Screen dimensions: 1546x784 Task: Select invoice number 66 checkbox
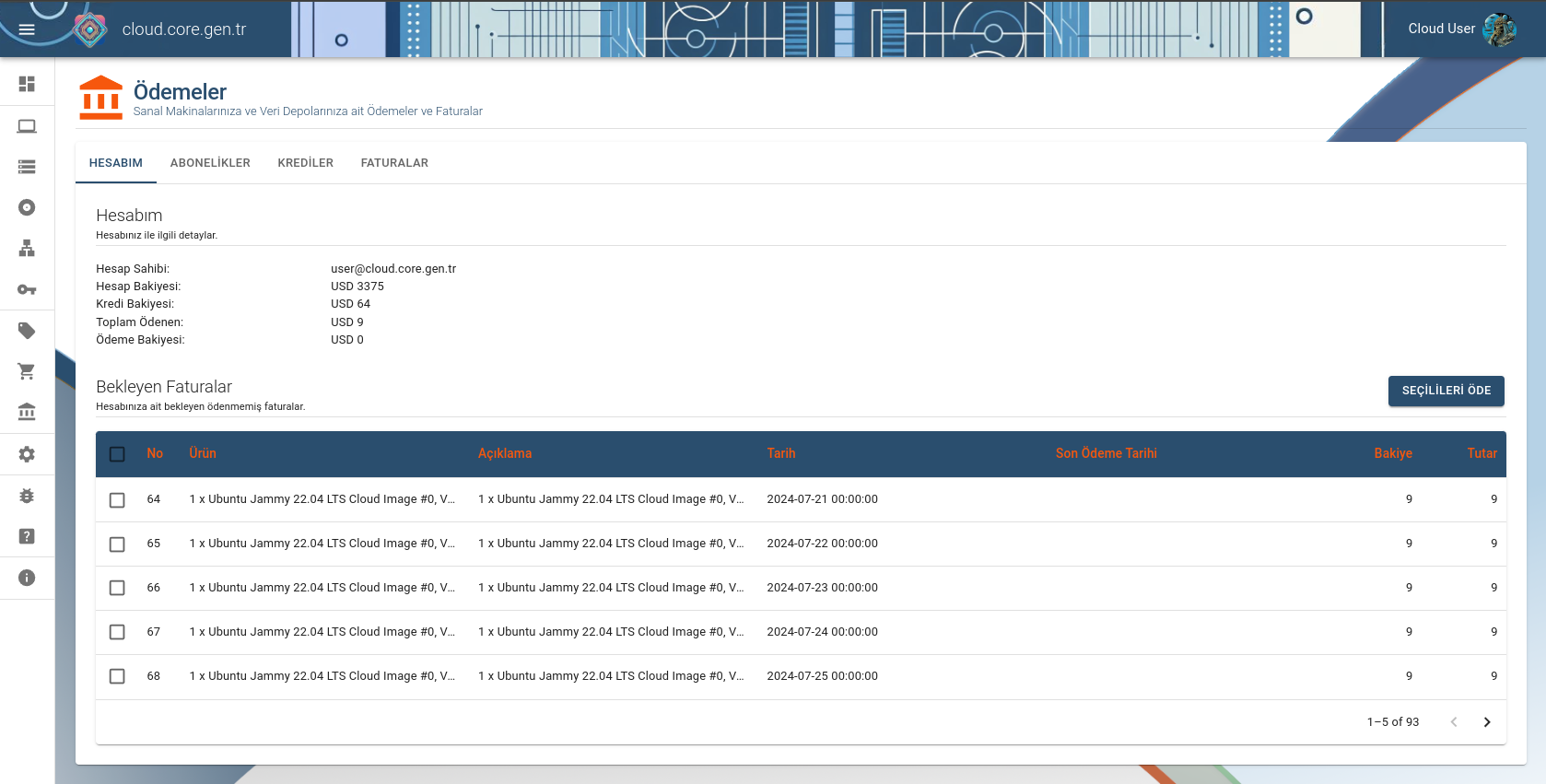click(x=117, y=588)
